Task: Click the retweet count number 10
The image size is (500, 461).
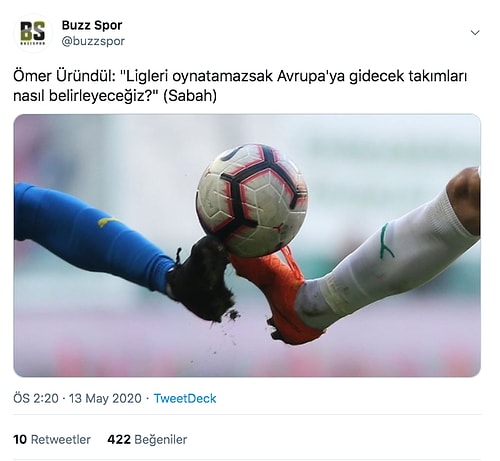Action: click(20, 440)
